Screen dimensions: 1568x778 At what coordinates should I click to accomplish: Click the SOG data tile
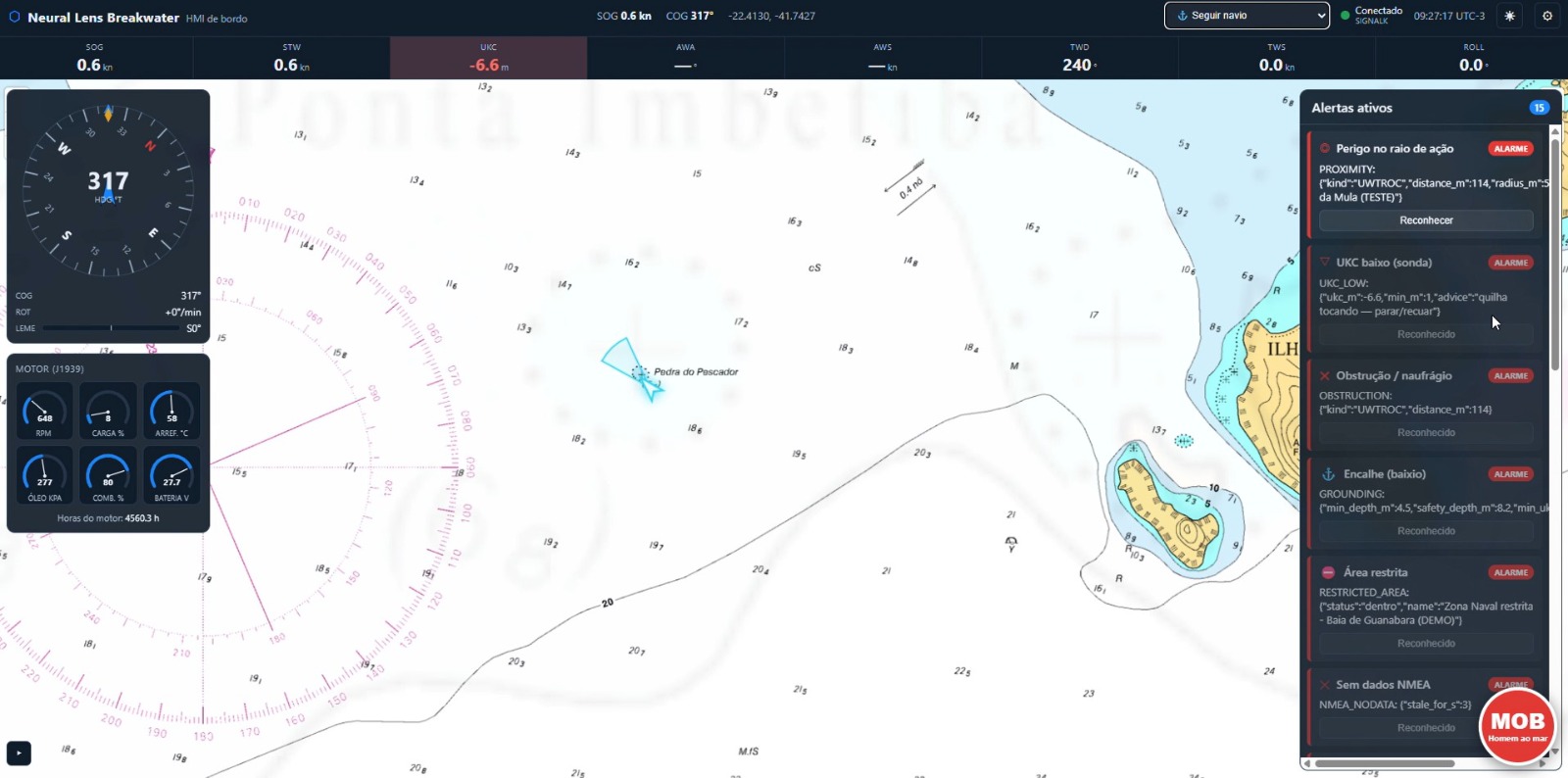95,58
